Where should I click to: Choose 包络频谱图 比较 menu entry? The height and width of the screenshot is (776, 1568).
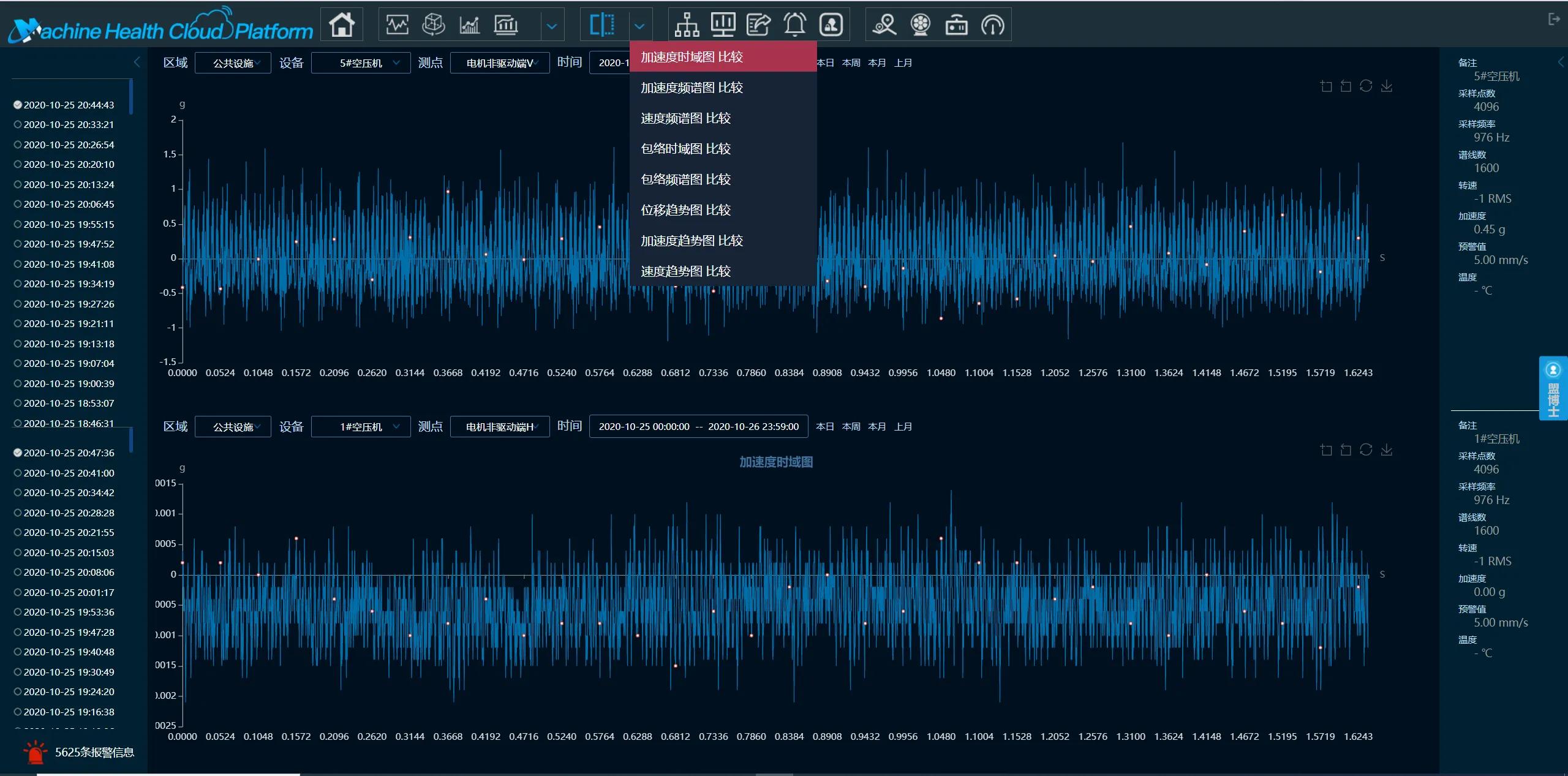pyautogui.click(x=723, y=179)
